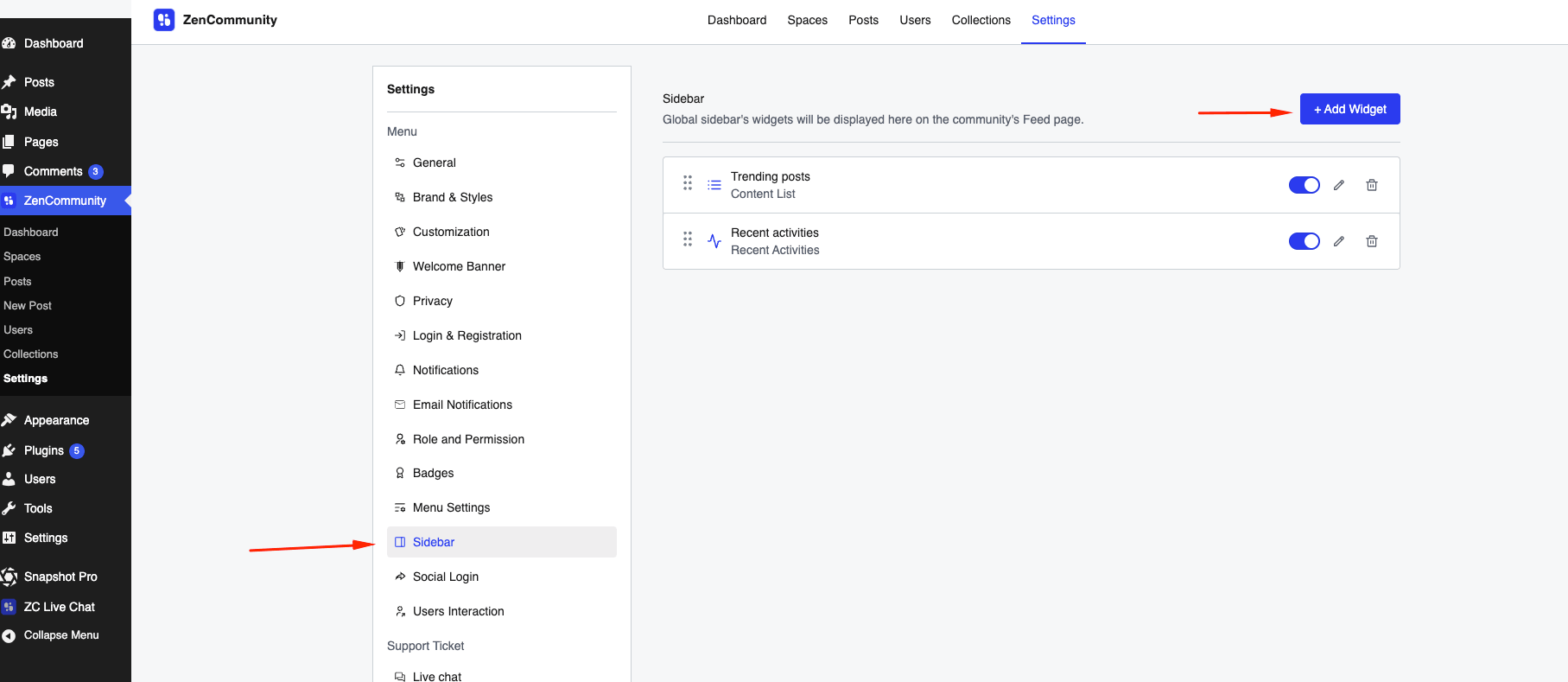
Task: Open Spaces in ZenCommunity submenu
Action: click(x=22, y=257)
